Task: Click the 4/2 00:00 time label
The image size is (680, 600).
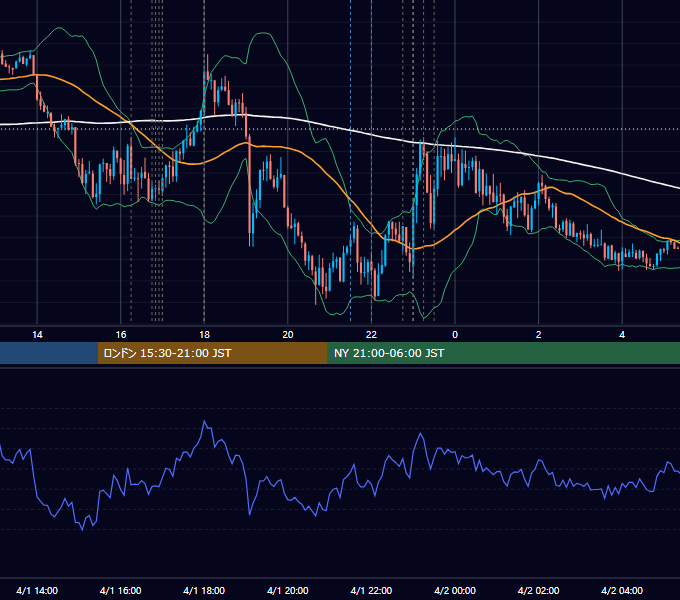Action: point(455,590)
